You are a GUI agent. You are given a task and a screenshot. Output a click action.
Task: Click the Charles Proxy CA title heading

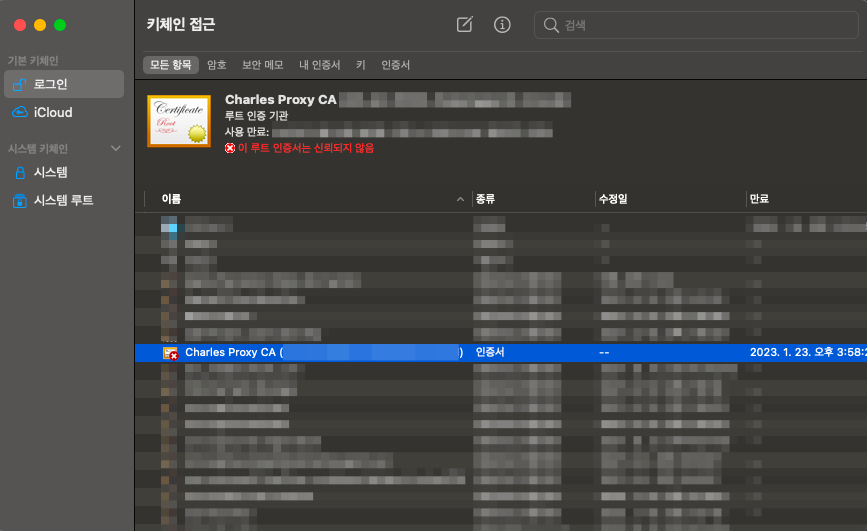[x=281, y=100]
